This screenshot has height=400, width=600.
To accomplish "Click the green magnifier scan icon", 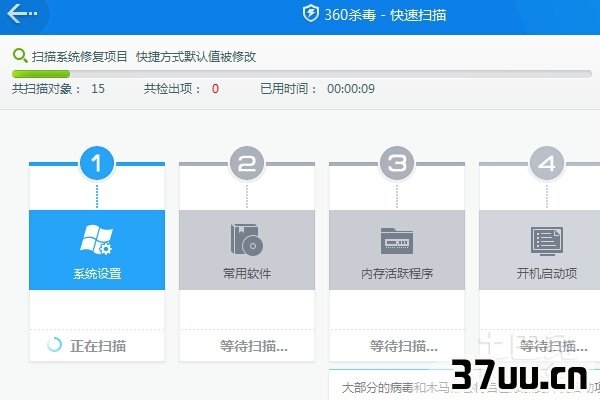I will coord(20,56).
